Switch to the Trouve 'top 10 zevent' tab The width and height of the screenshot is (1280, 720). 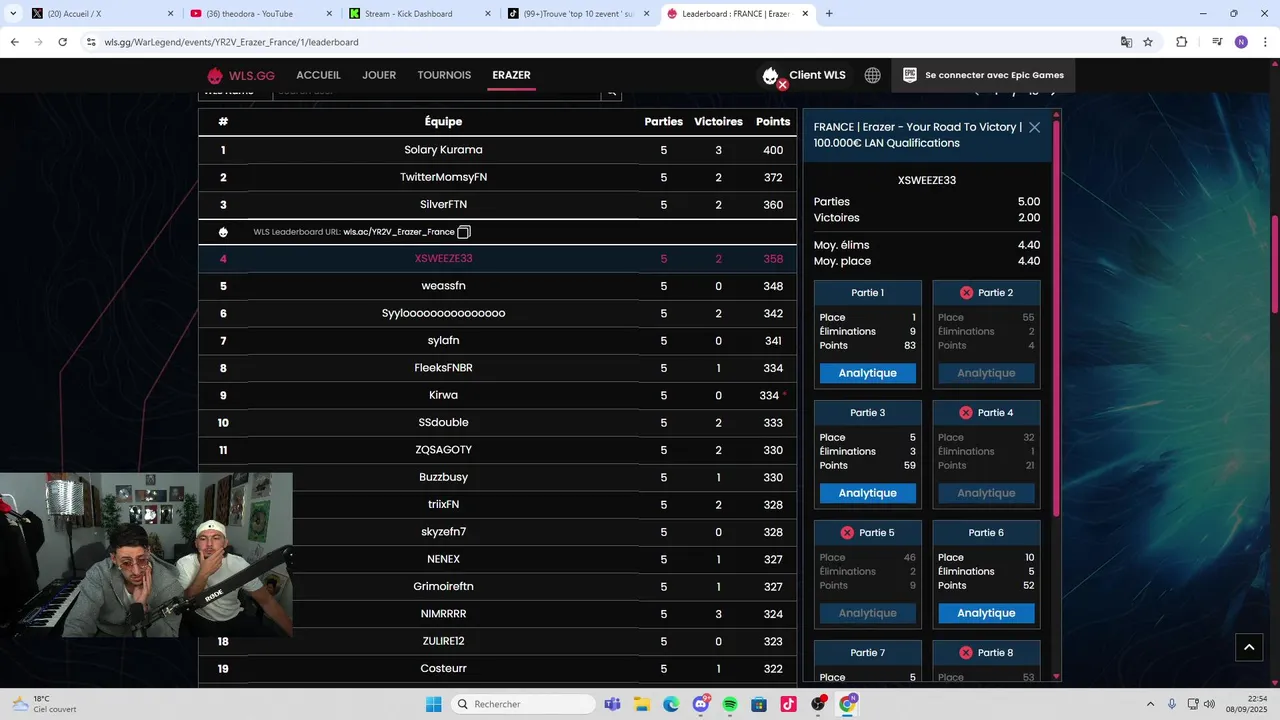[579, 14]
